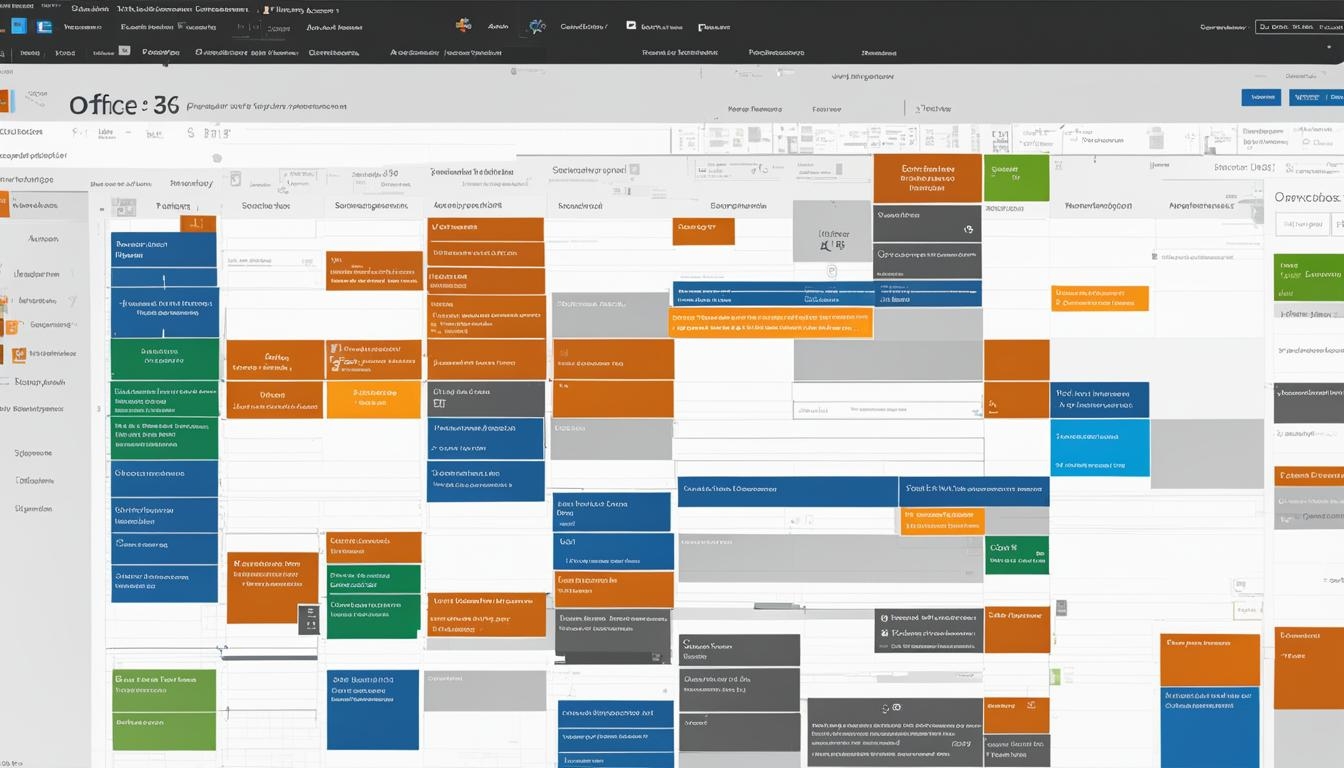Click the blue document icon in top toolbar

(44, 27)
